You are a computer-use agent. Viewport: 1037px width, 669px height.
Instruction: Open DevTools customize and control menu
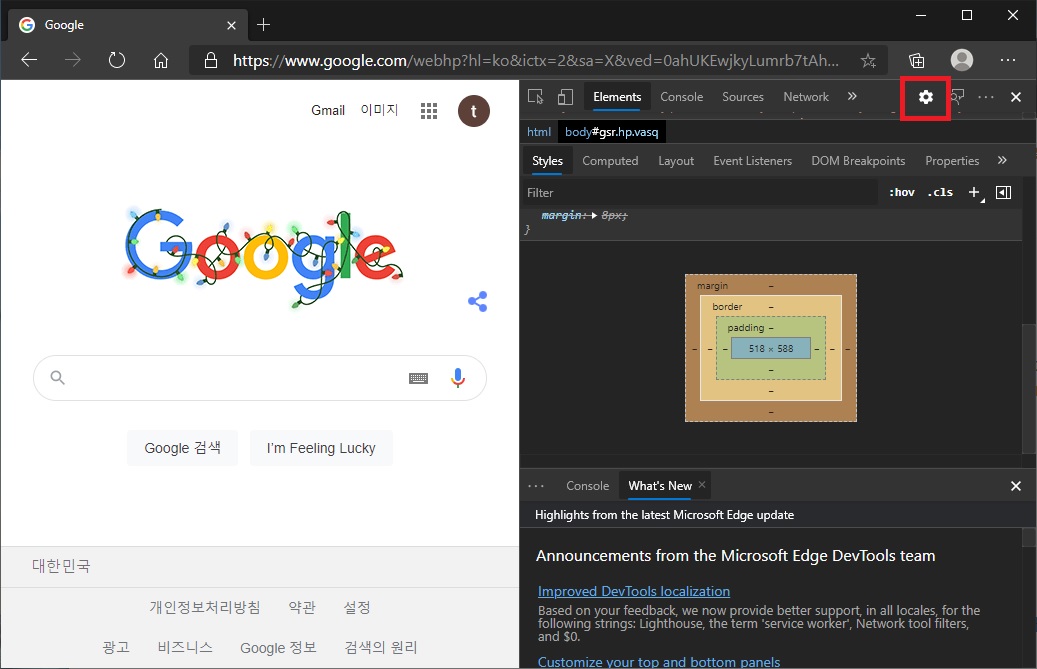coord(985,97)
